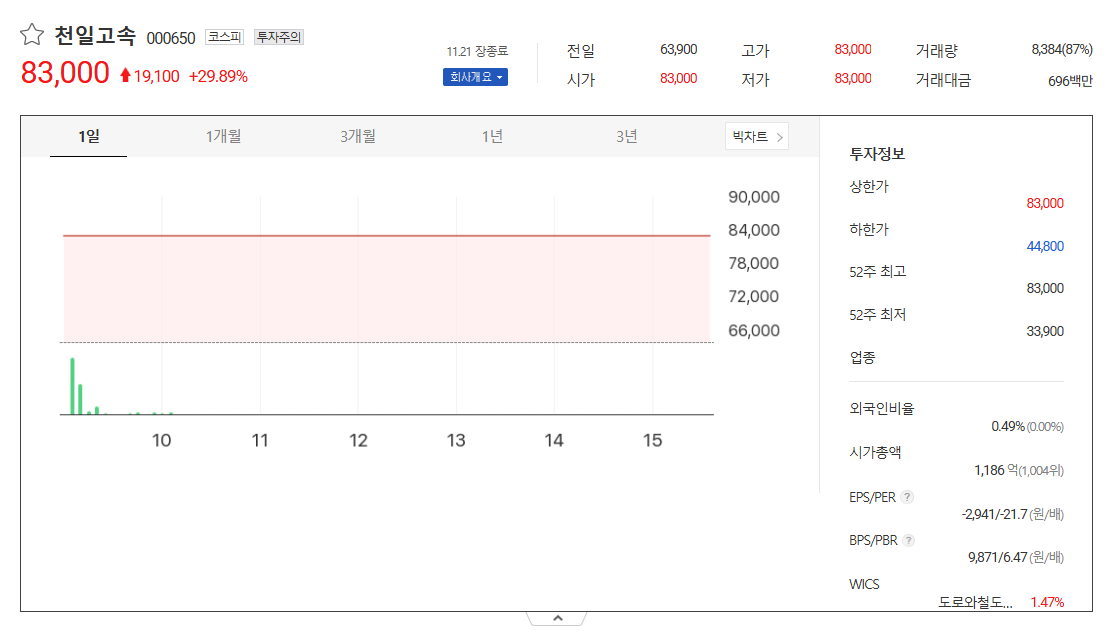This screenshot has width=1117, height=635.
Task: Select the 1일 chart tab
Action: [x=88, y=136]
